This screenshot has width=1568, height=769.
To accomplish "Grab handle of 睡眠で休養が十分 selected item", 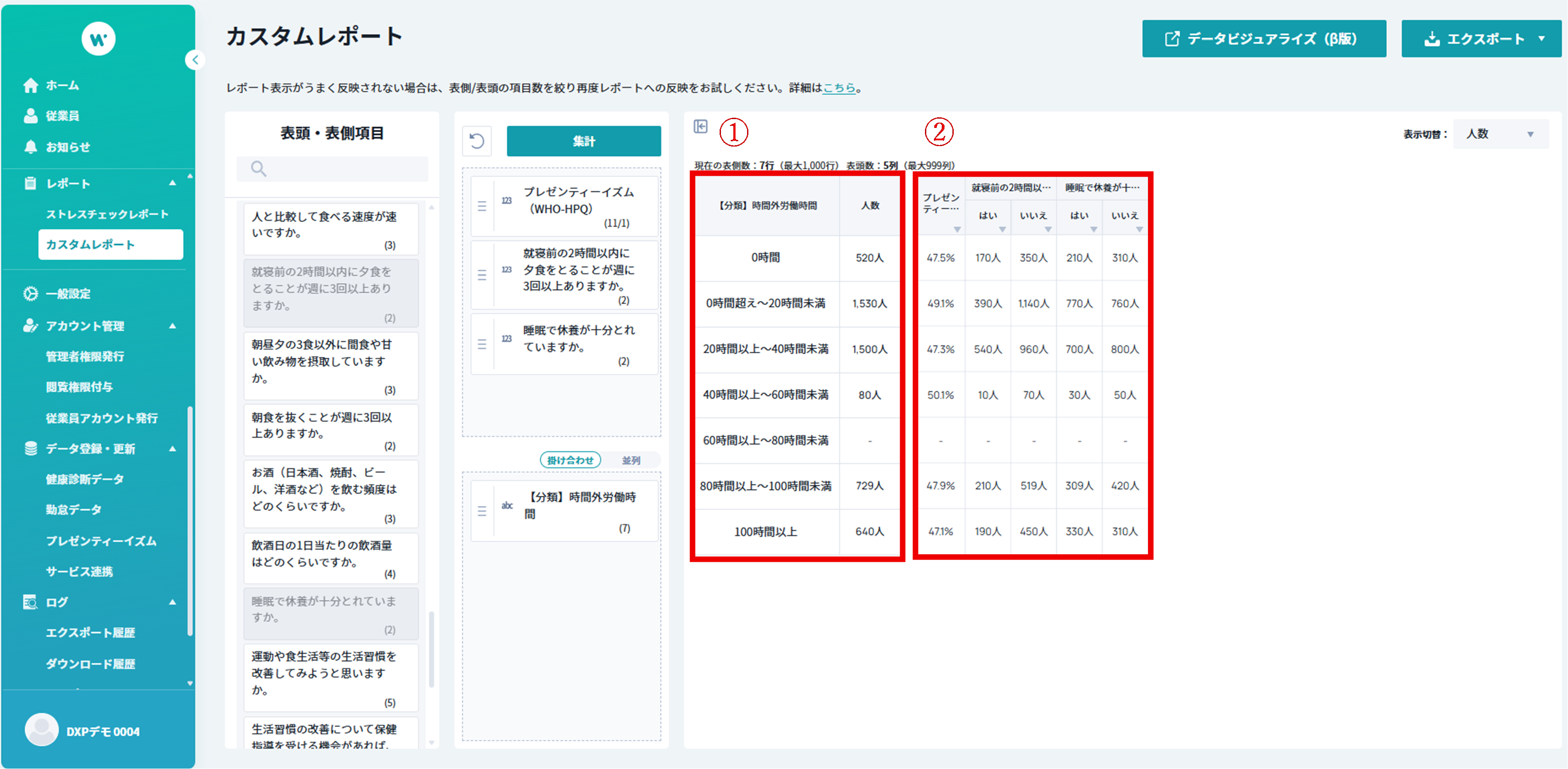I will pyautogui.click(x=482, y=344).
